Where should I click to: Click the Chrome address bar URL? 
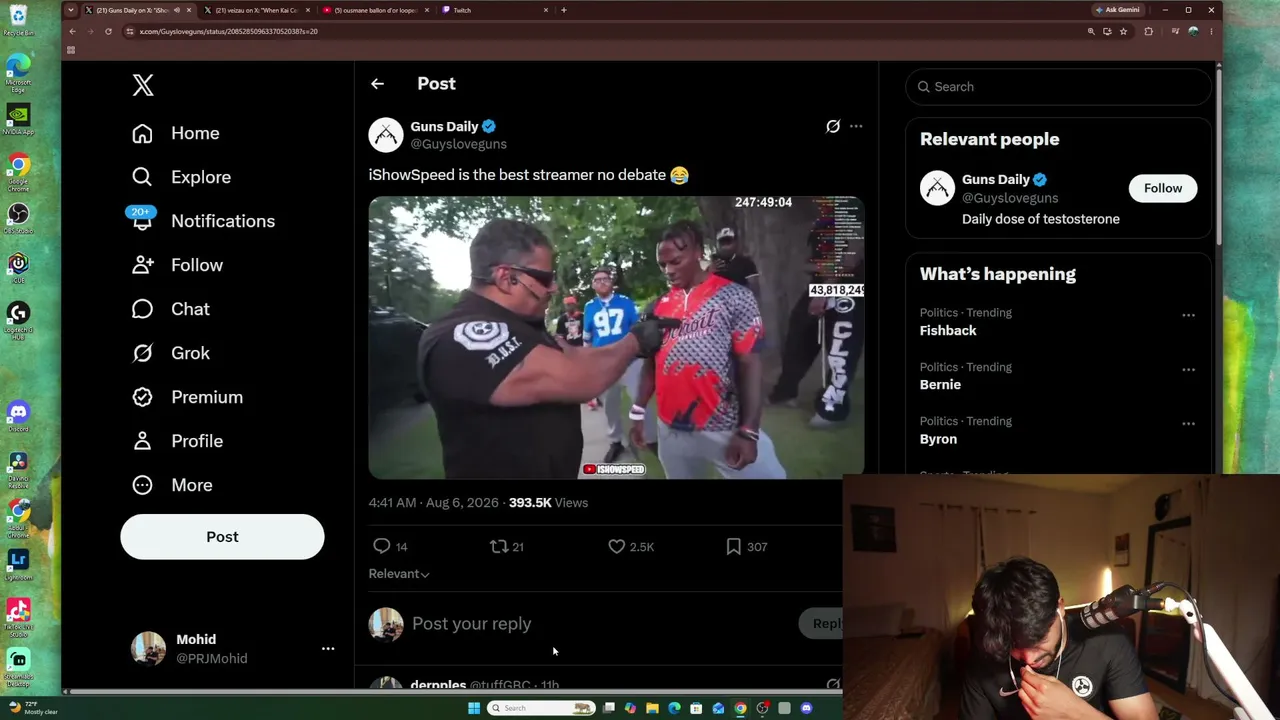228,31
